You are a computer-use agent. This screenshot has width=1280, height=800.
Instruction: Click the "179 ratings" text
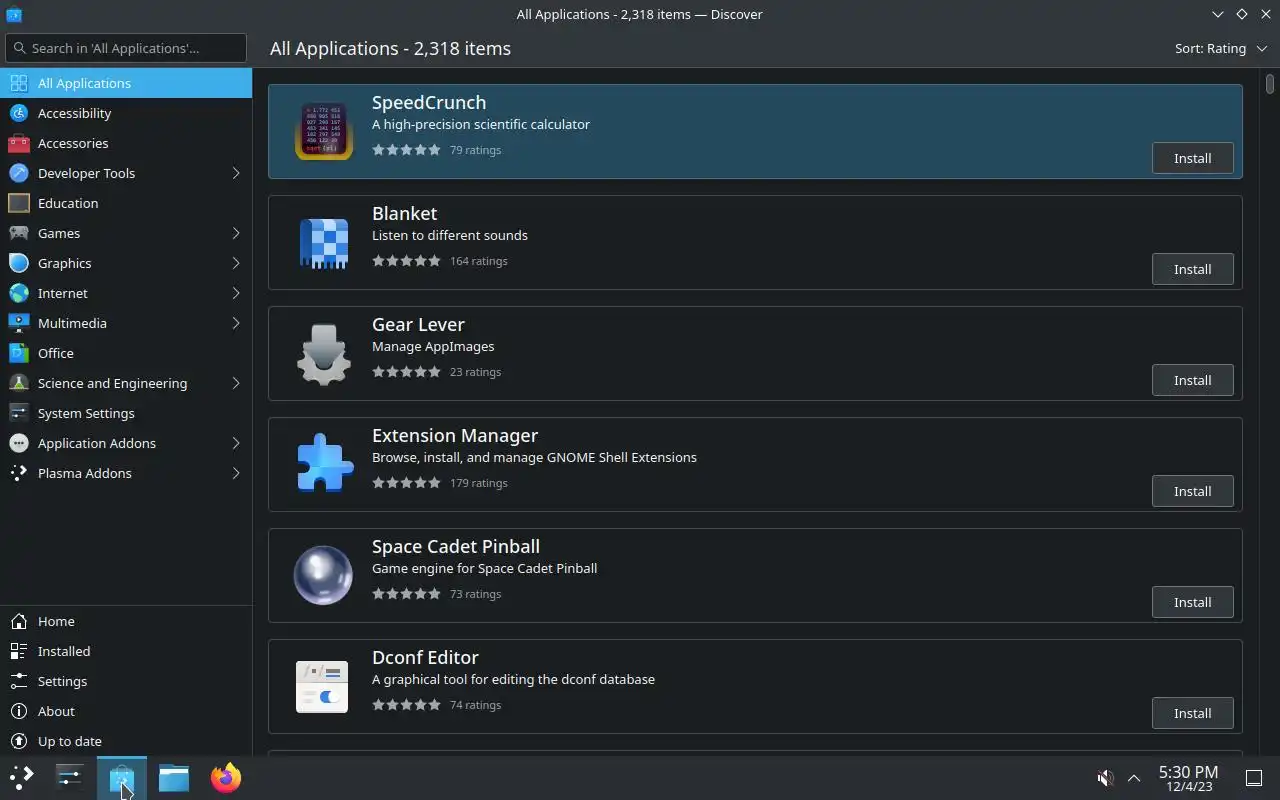(479, 483)
